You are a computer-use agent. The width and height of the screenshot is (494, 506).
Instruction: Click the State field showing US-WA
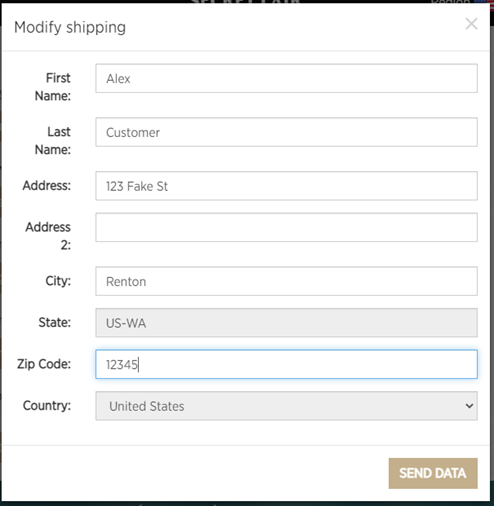pyautogui.click(x=286, y=323)
